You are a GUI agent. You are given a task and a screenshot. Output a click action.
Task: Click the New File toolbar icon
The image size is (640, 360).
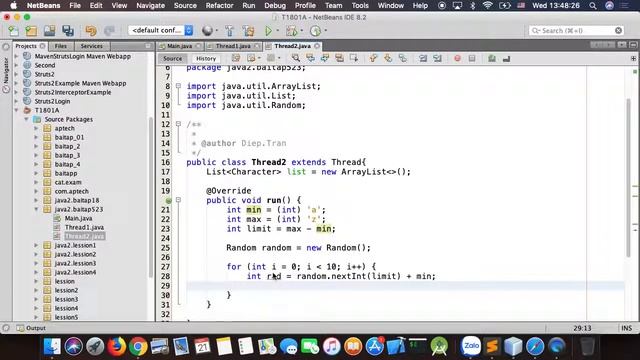pyautogui.click(x=13, y=31)
